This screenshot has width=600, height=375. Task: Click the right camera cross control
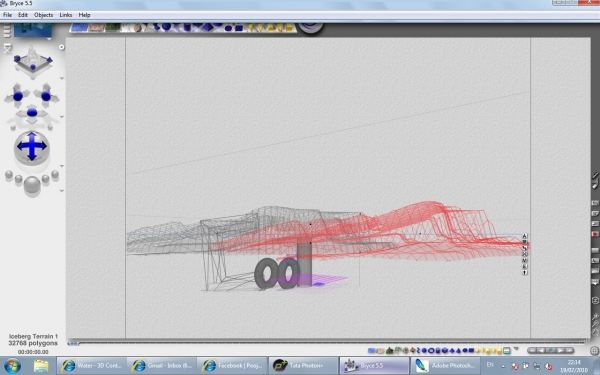click(x=46, y=96)
